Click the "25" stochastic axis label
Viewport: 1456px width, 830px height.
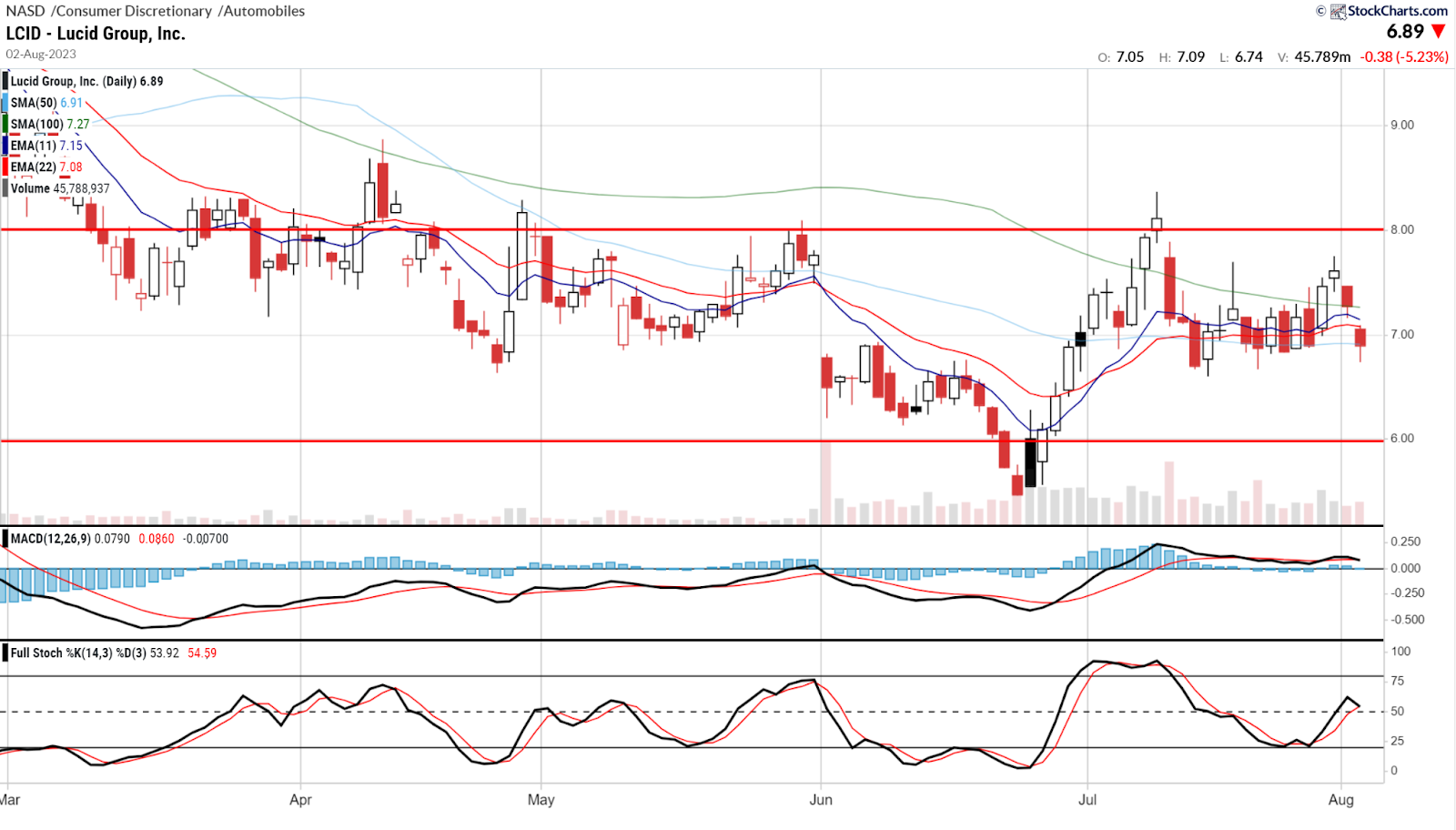click(1398, 741)
